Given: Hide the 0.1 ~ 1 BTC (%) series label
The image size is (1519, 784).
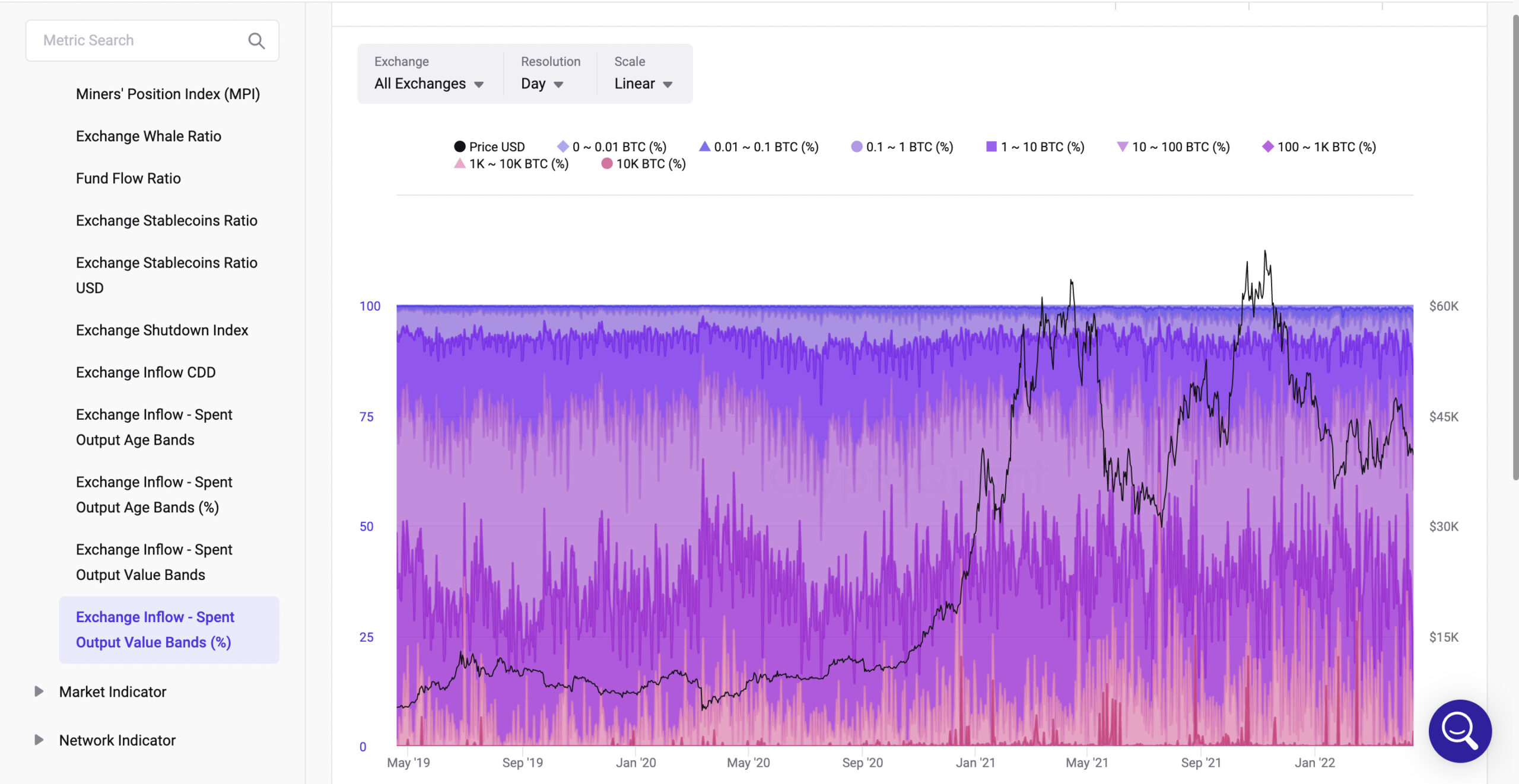Looking at the screenshot, I should (x=910, y=146).
